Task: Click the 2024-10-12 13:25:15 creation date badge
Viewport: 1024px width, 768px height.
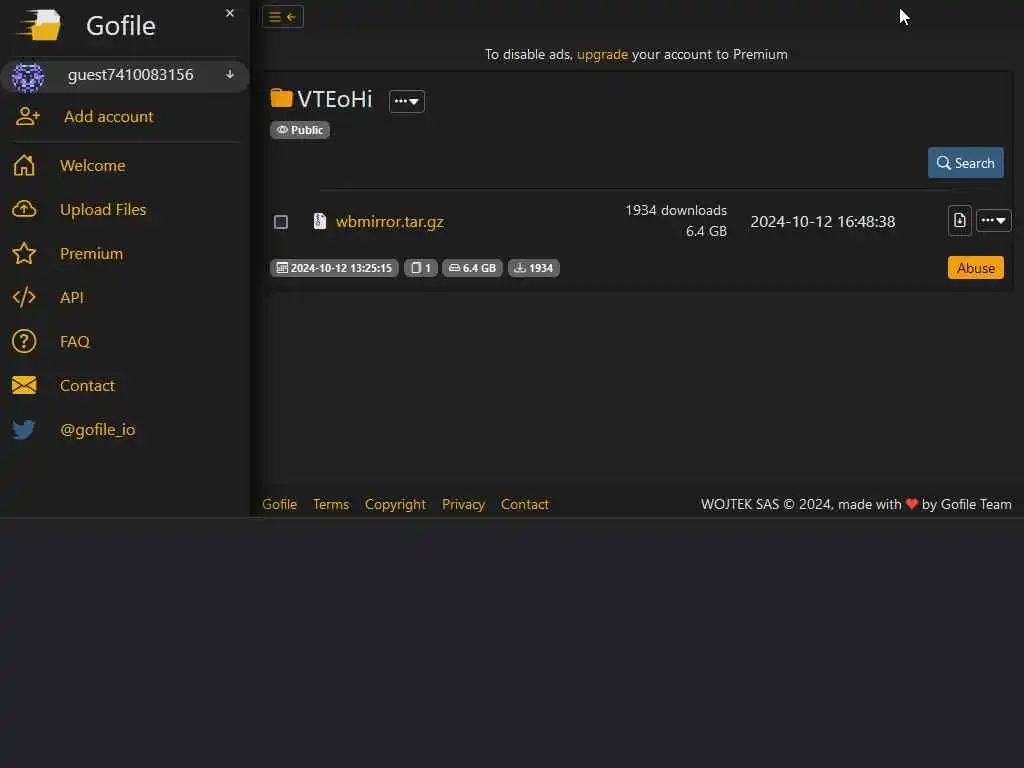Action: tap(334, 268)
